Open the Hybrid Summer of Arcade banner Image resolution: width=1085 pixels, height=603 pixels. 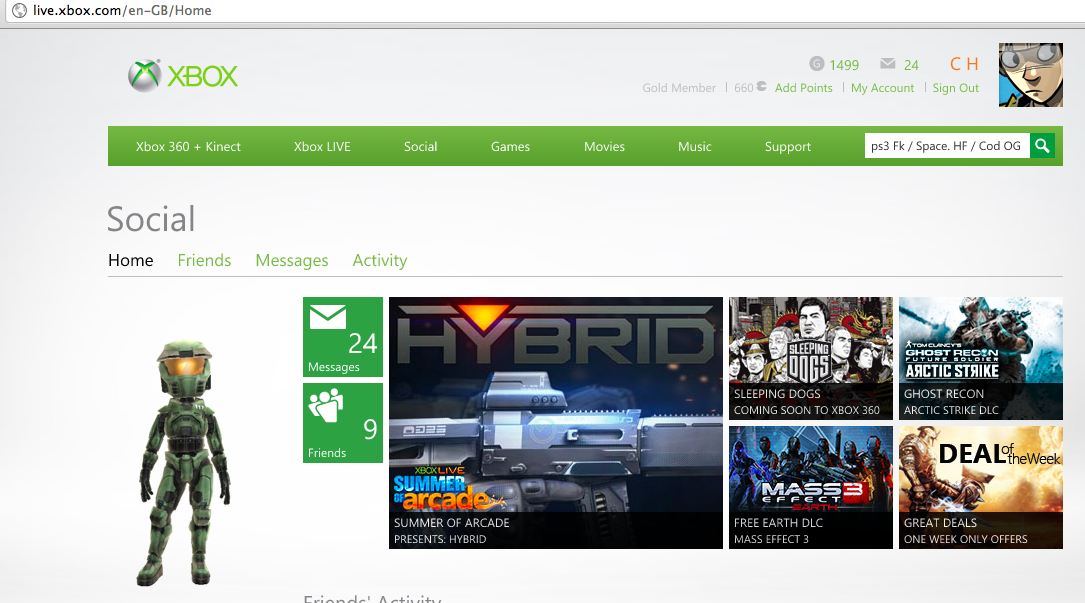tap(556, 423)
